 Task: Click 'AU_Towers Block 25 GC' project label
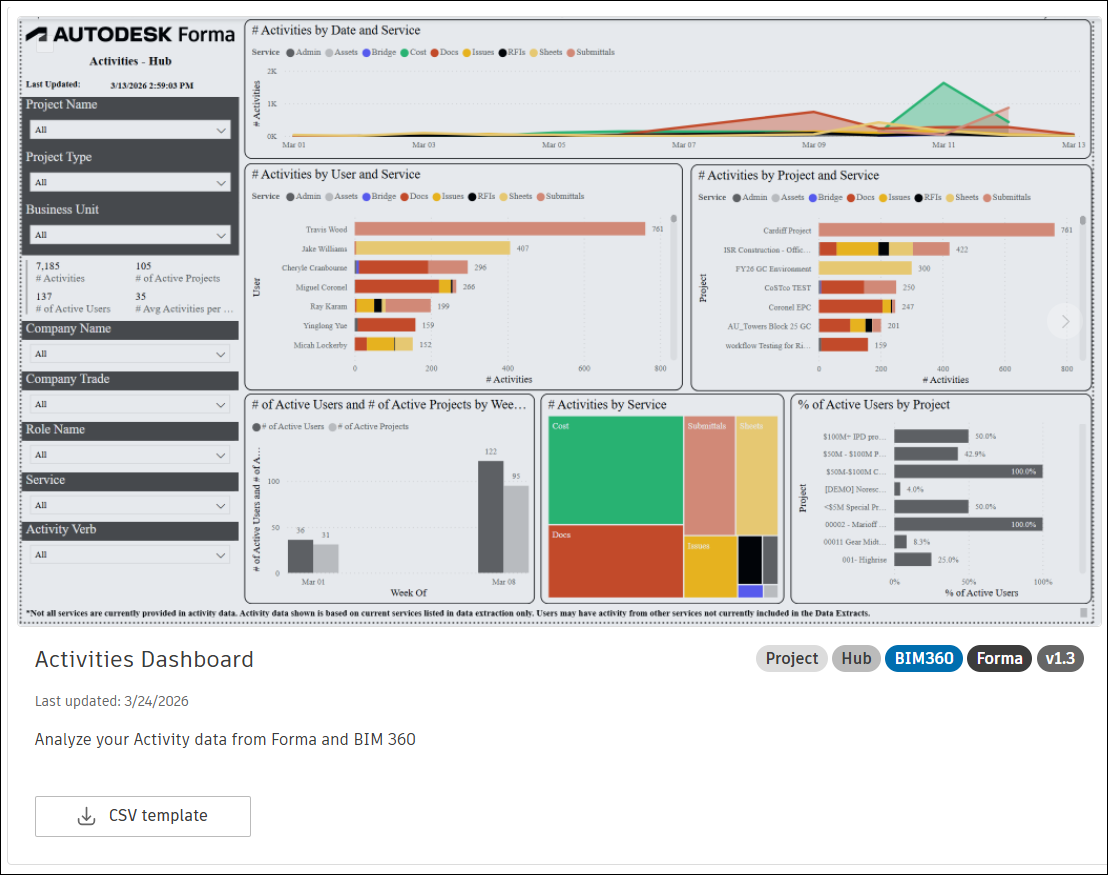pyautogui.click(x=770, y=327)
